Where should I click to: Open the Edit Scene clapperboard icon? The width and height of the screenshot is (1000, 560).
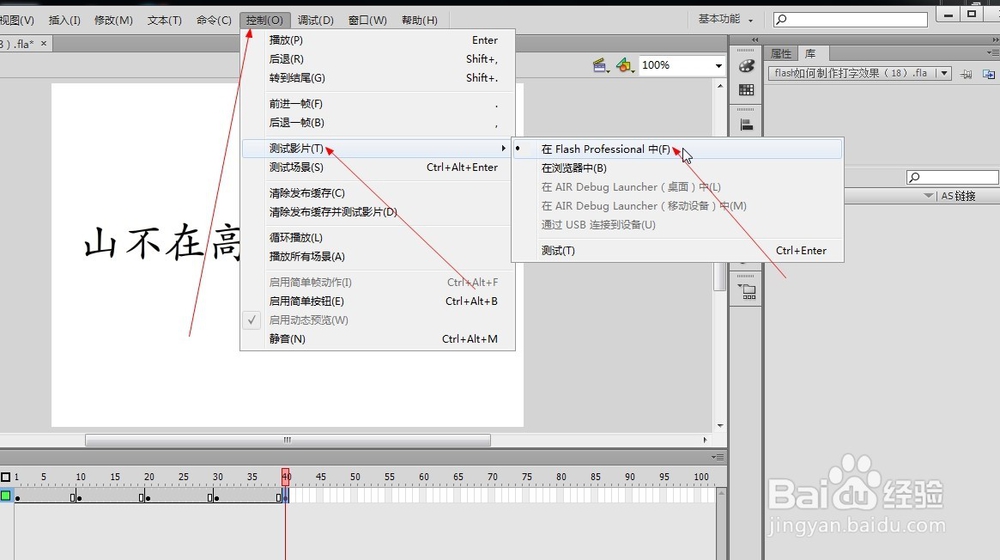(x=599, y=65)
